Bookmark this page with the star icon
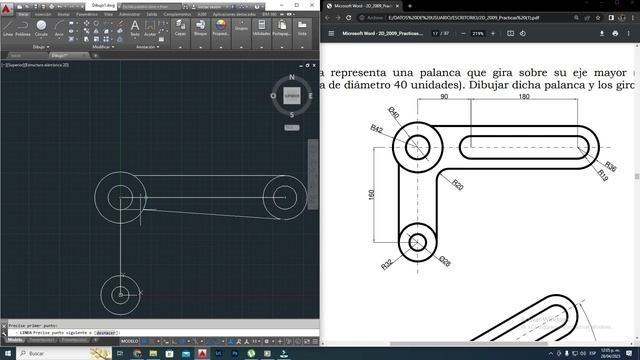Image resolution: width=640 pixels, height=360 pixels. coord(598,18)
